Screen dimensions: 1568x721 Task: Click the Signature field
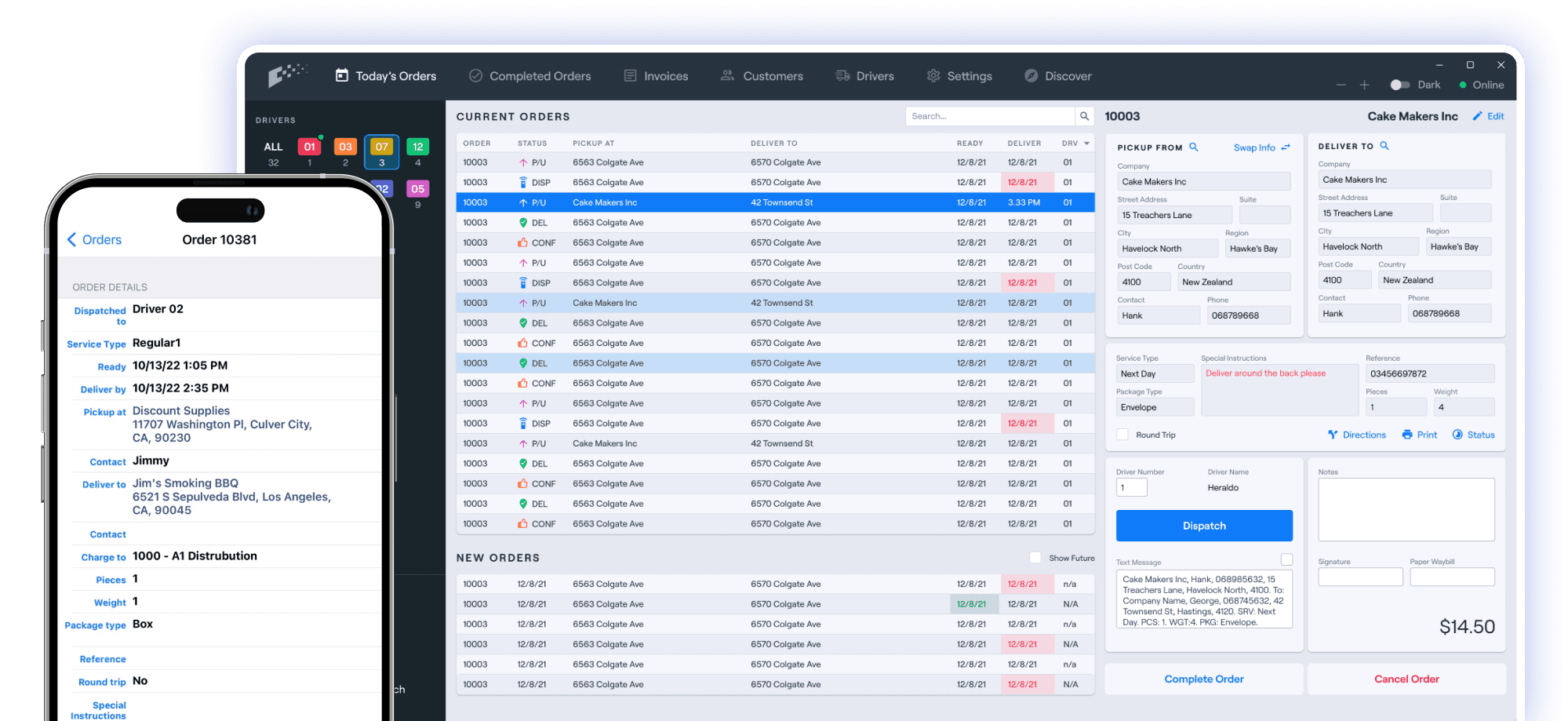pos(1360,577)
